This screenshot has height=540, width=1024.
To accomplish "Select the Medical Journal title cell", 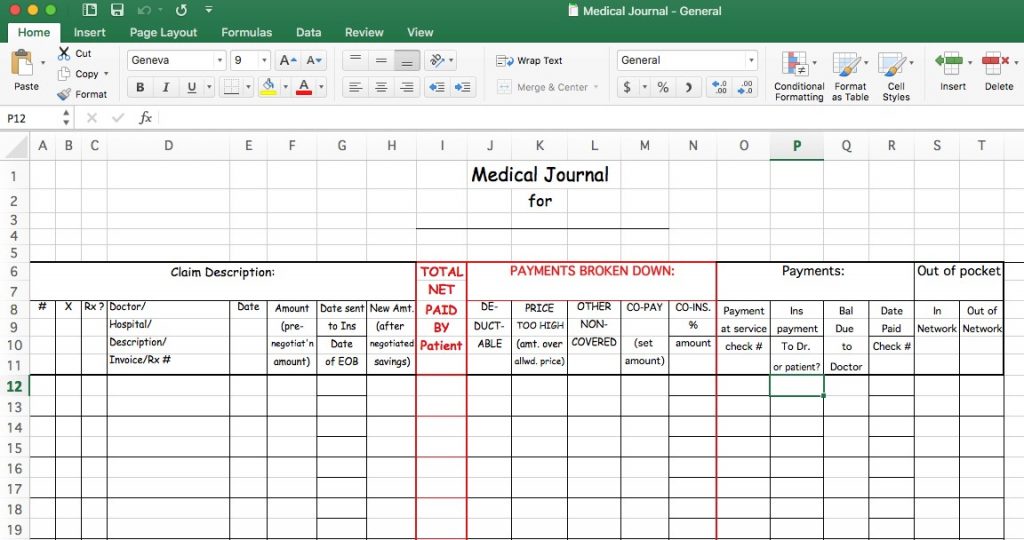I will [x=540, y=175].
